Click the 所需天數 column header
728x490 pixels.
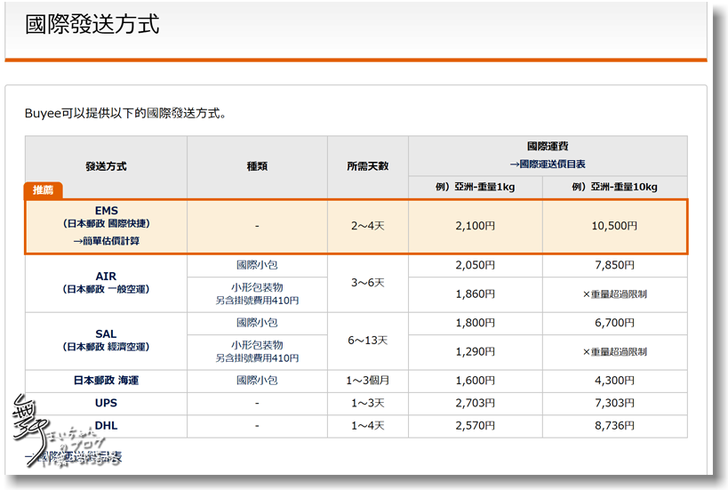pos(367,166)
